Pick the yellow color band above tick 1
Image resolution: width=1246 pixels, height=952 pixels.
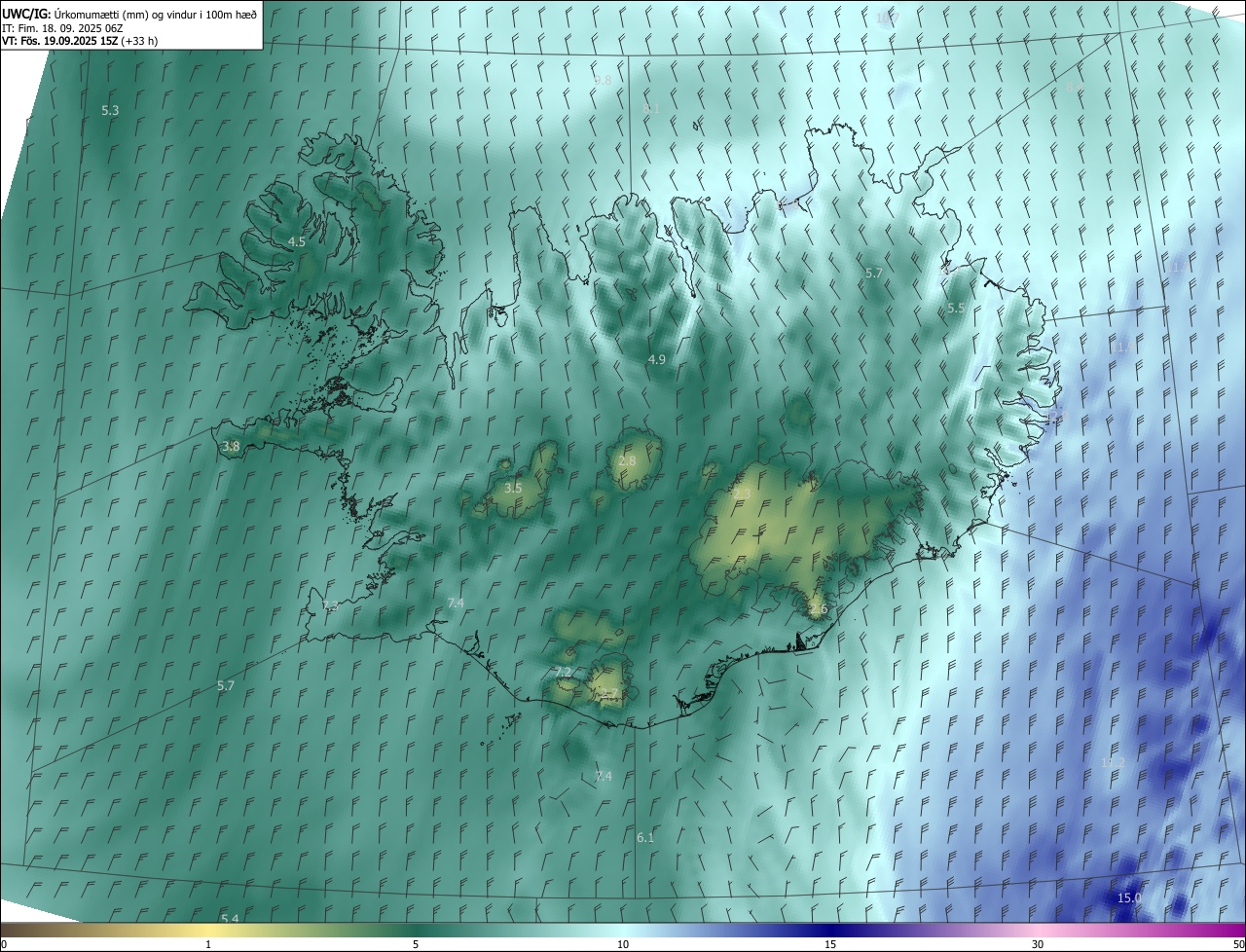point(208,930)
